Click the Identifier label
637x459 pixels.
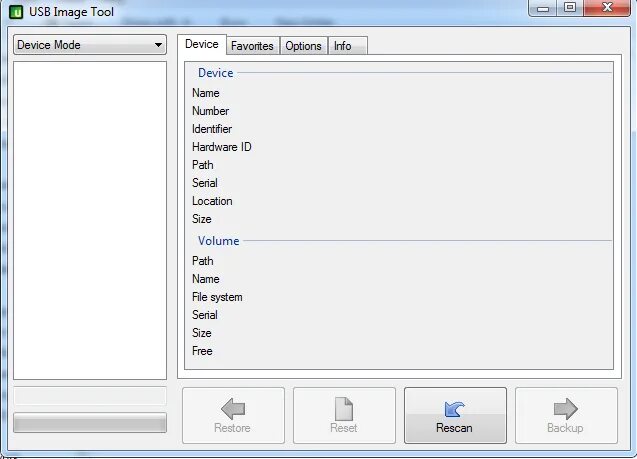point(212,129)
